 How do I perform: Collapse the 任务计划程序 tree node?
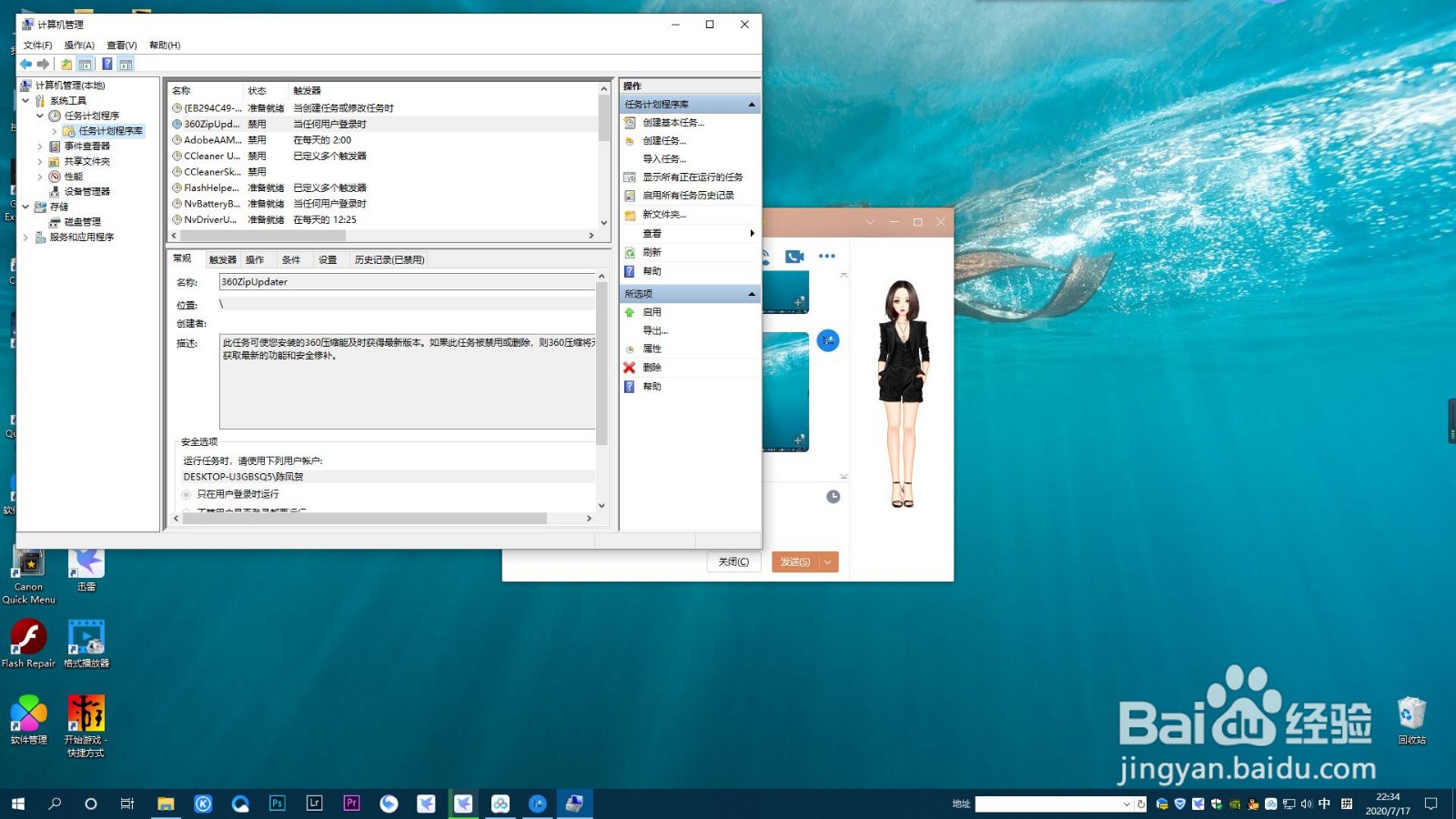40,116
